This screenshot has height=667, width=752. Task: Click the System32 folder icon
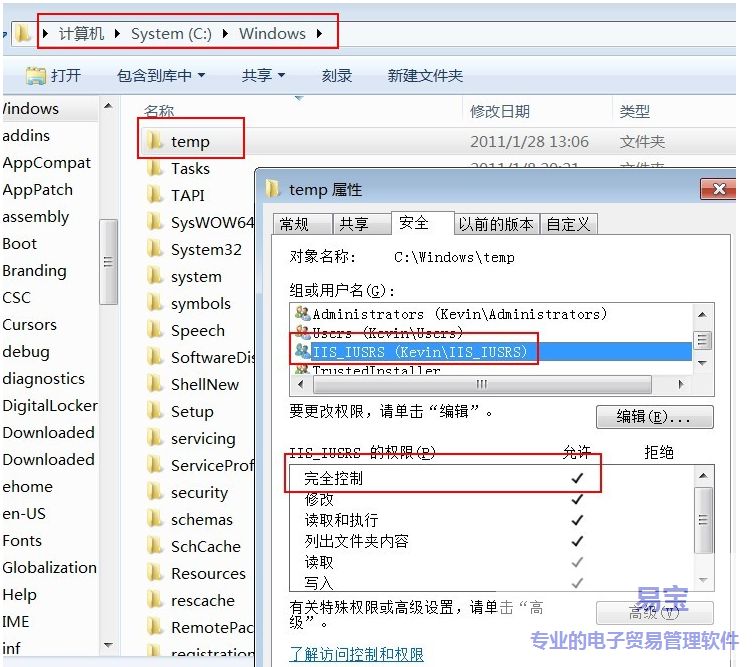[x=155, y=250]
